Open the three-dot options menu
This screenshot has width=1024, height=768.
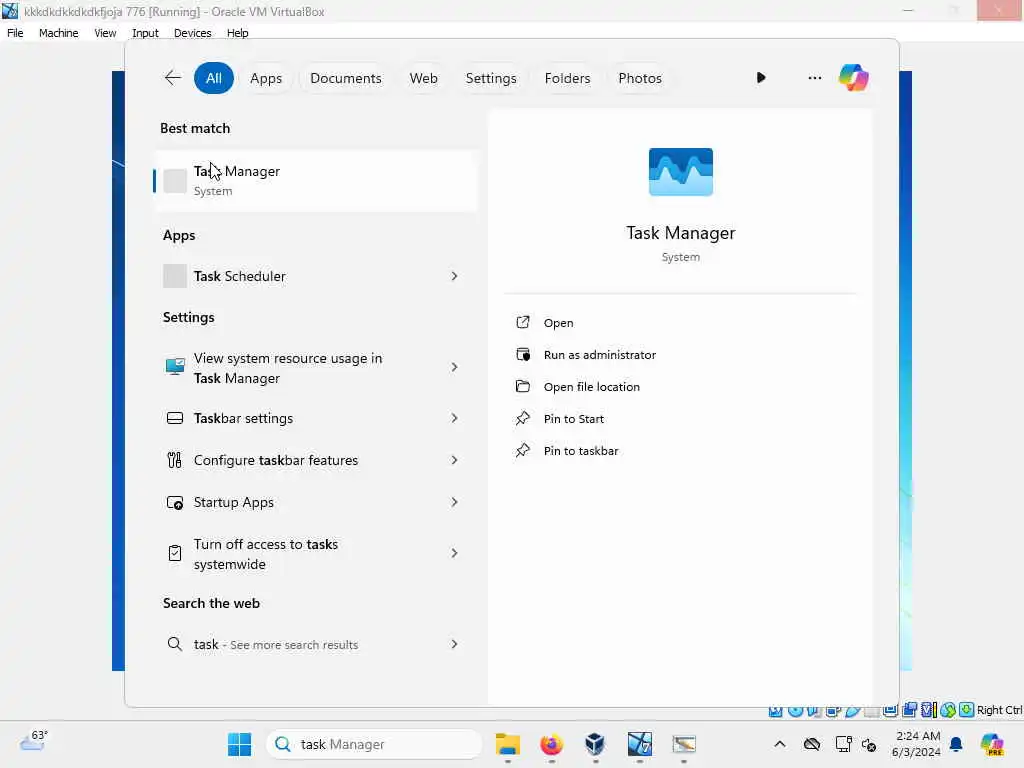(814, 78)
